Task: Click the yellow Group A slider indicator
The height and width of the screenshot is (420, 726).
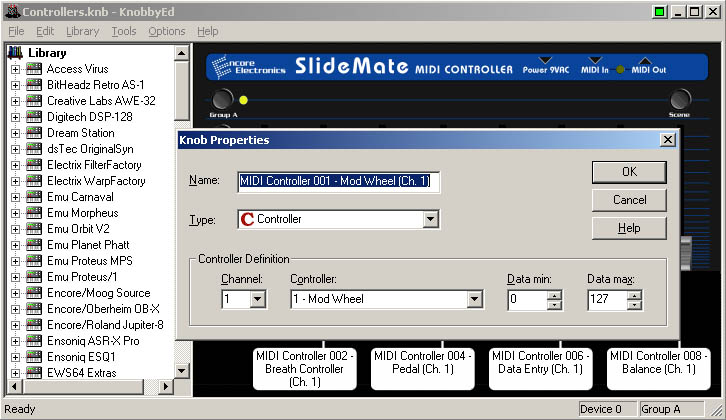Action: [x=244, y=100]
